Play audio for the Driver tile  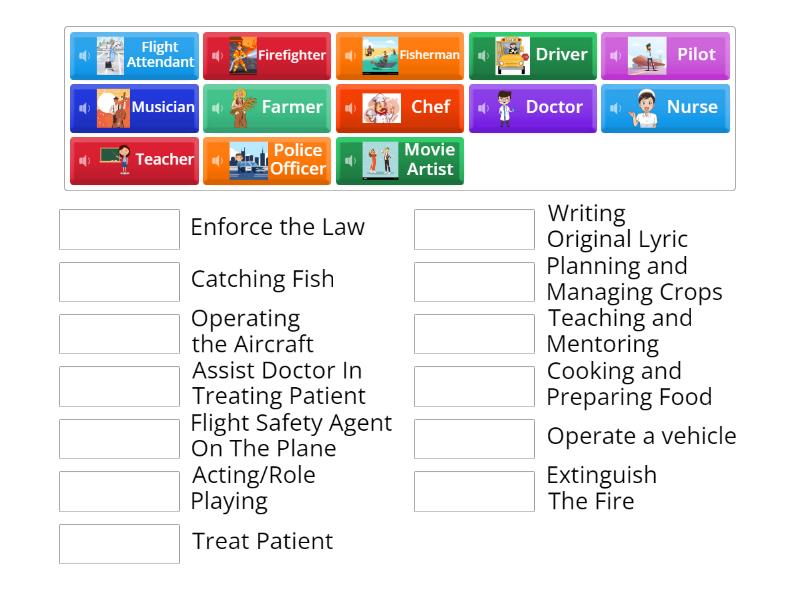(481, 56)
